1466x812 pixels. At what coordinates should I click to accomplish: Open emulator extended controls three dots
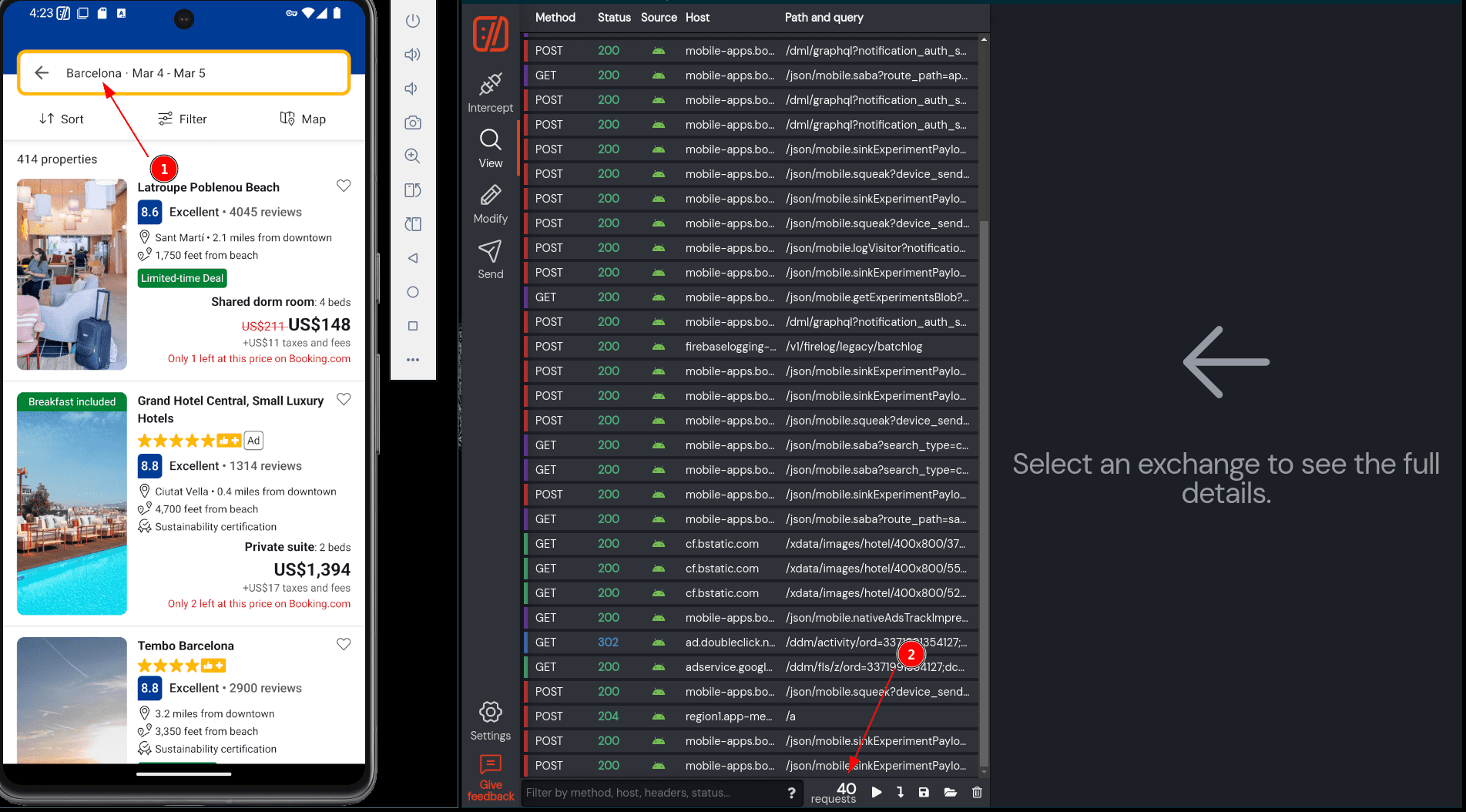413,360
